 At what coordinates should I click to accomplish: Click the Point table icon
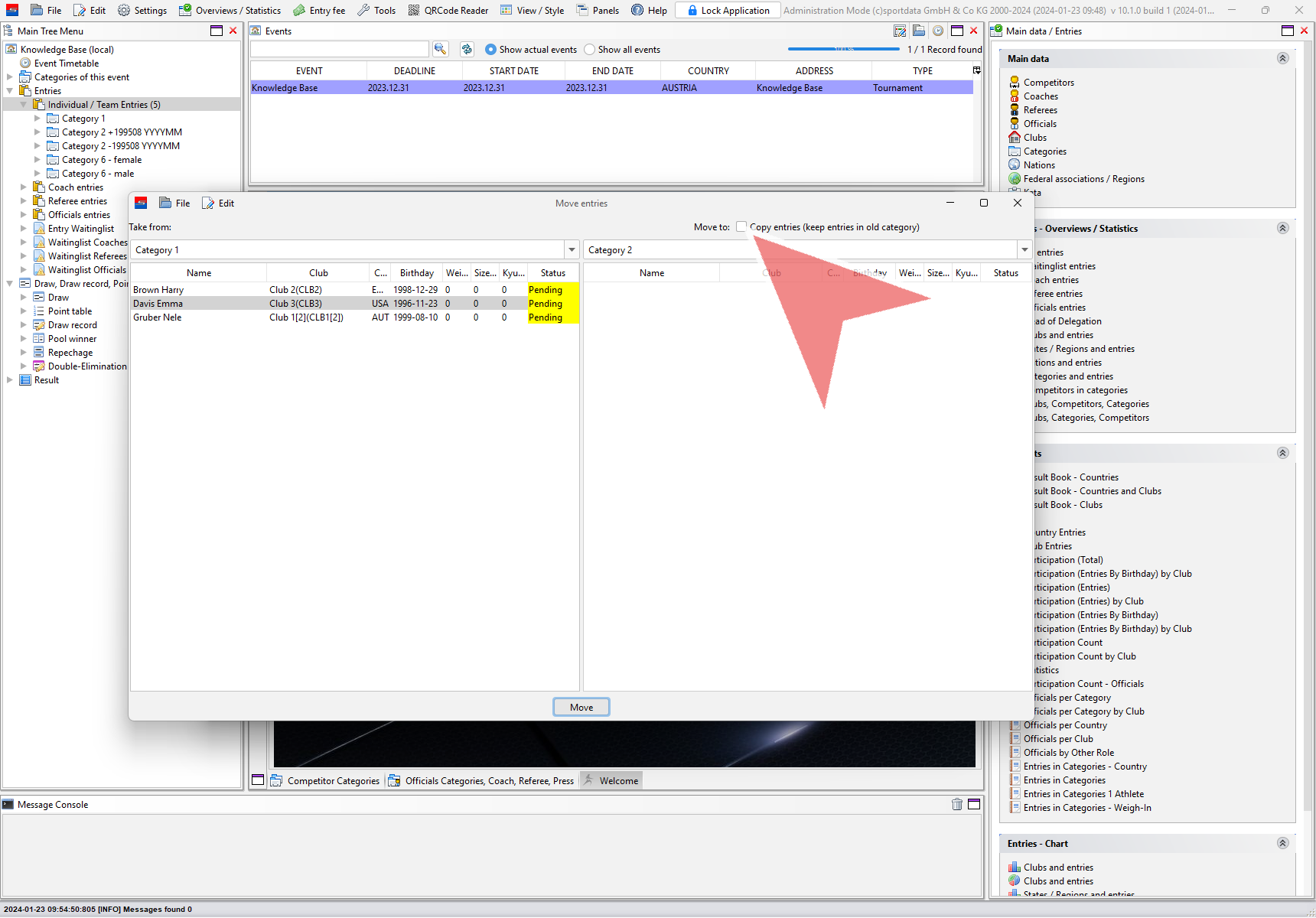tap(39, 311)
